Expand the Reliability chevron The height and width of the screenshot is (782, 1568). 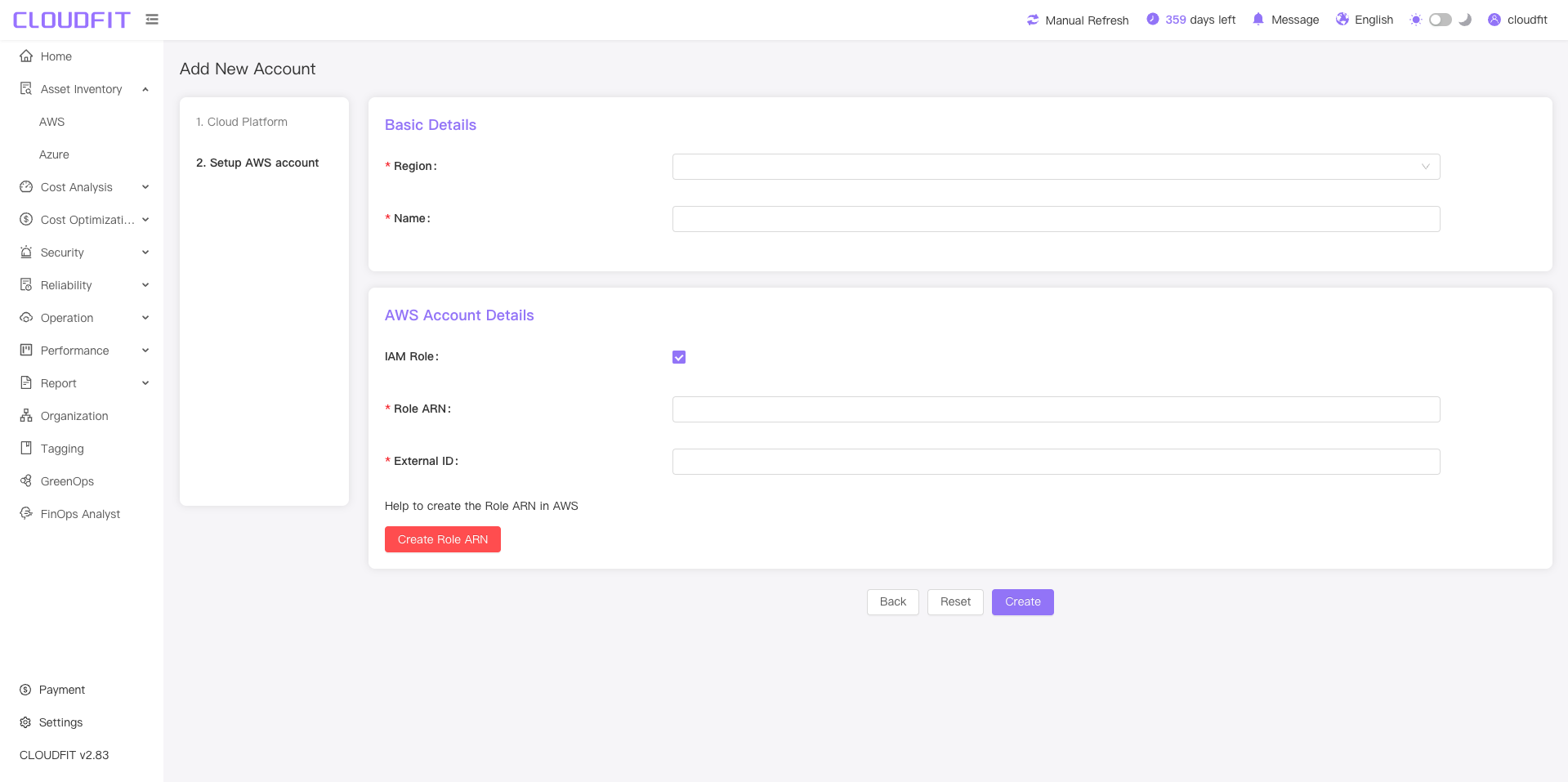145,285
